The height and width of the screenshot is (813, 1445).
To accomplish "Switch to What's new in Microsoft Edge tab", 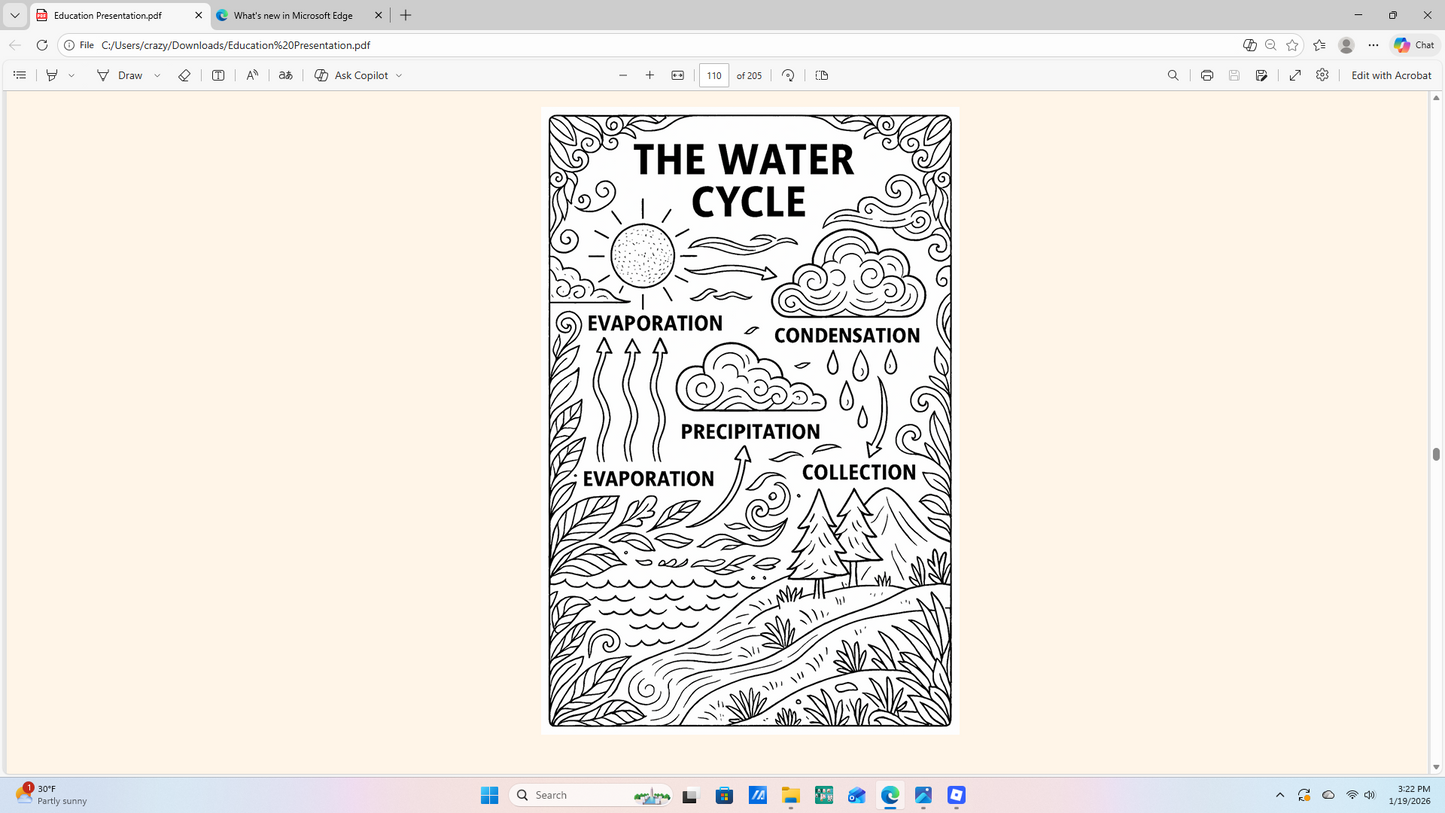I will (x=293, y=15).
